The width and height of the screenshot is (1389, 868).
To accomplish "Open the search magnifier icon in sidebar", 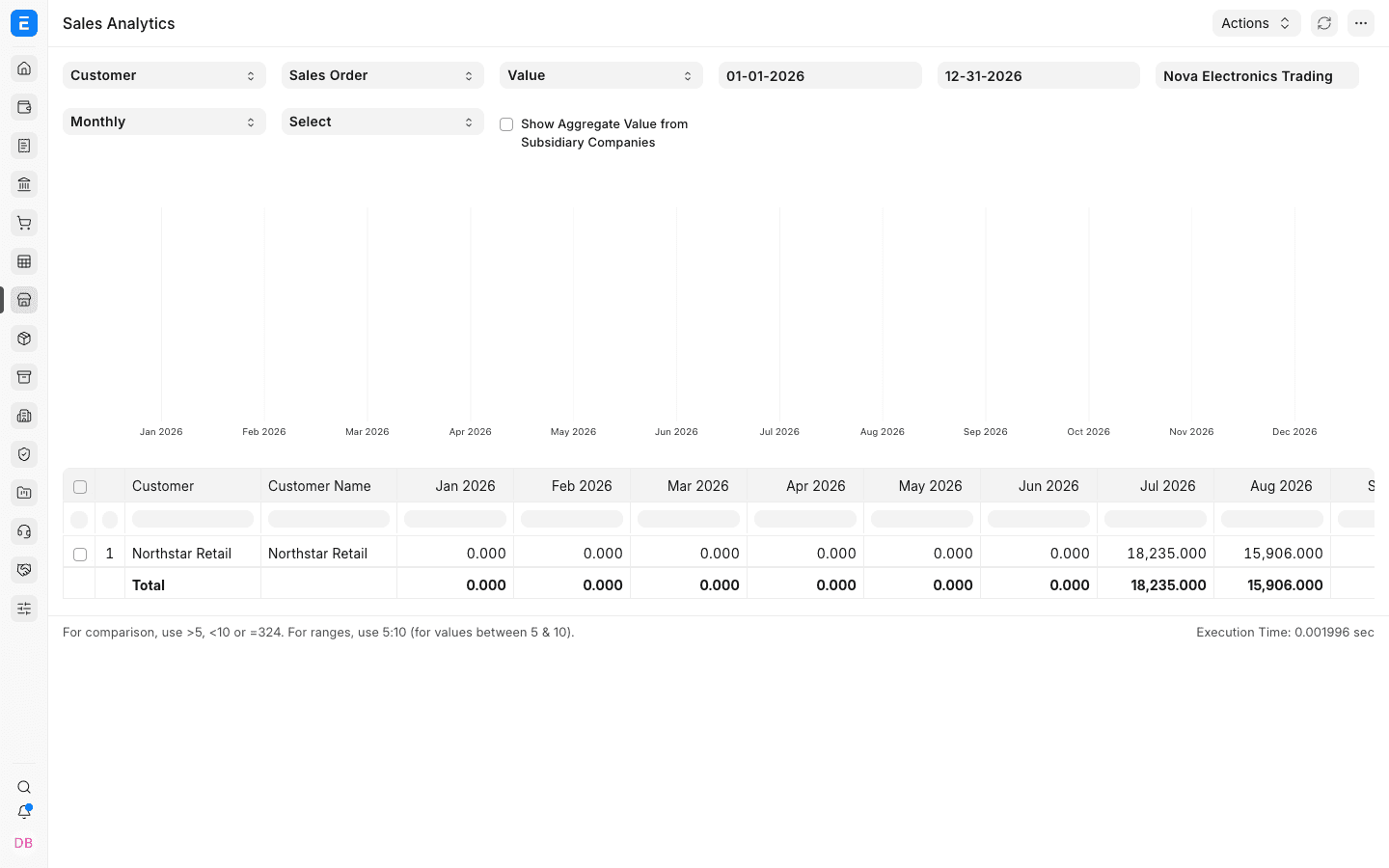I will click(24, 787).
